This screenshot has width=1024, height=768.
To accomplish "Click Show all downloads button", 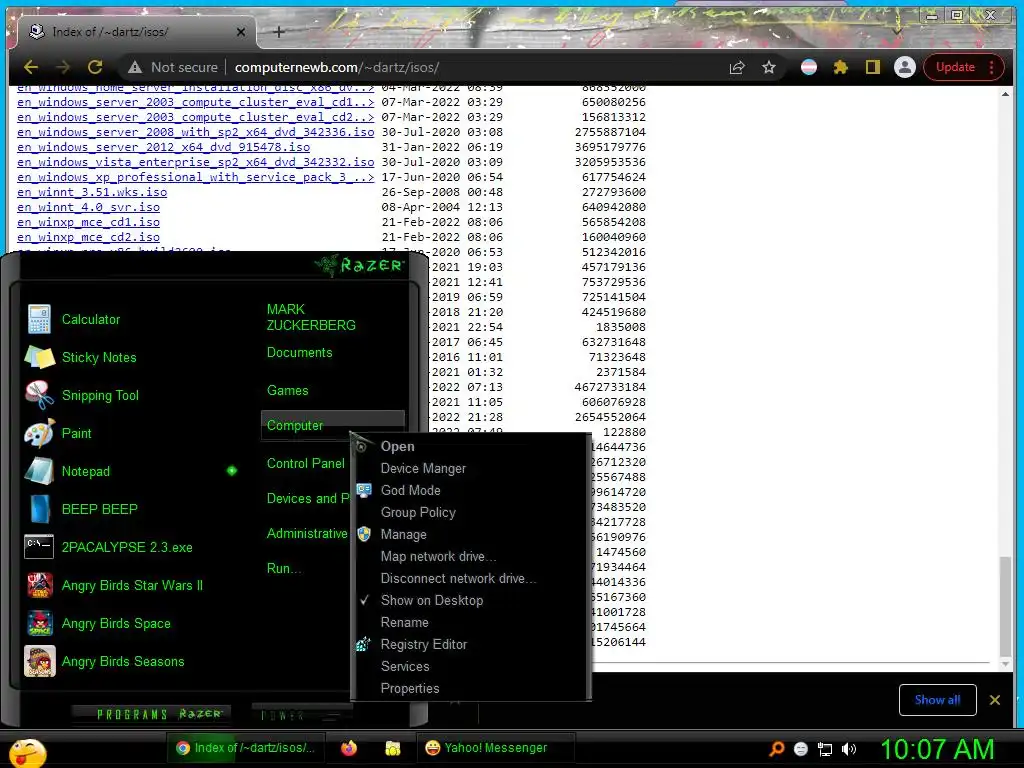I will click(937, 700).
